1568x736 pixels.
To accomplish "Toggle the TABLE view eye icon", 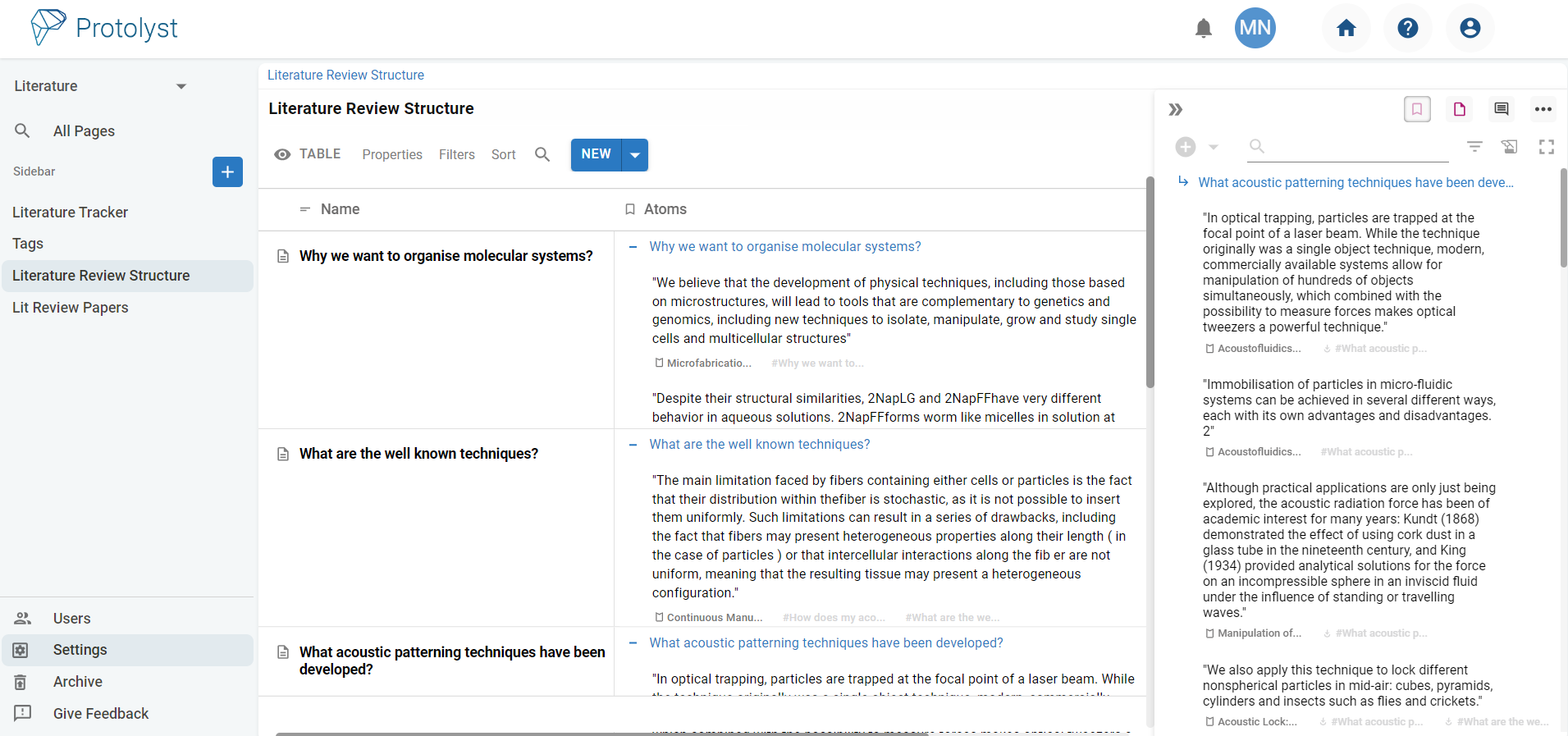I will point(282,154).
